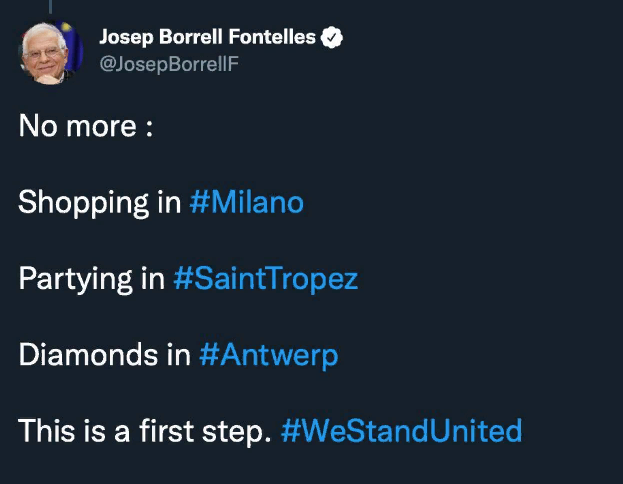This screenshot has height=484, width=623.
Task: Click the thread connector line above avatar
Action: (51, 6)
